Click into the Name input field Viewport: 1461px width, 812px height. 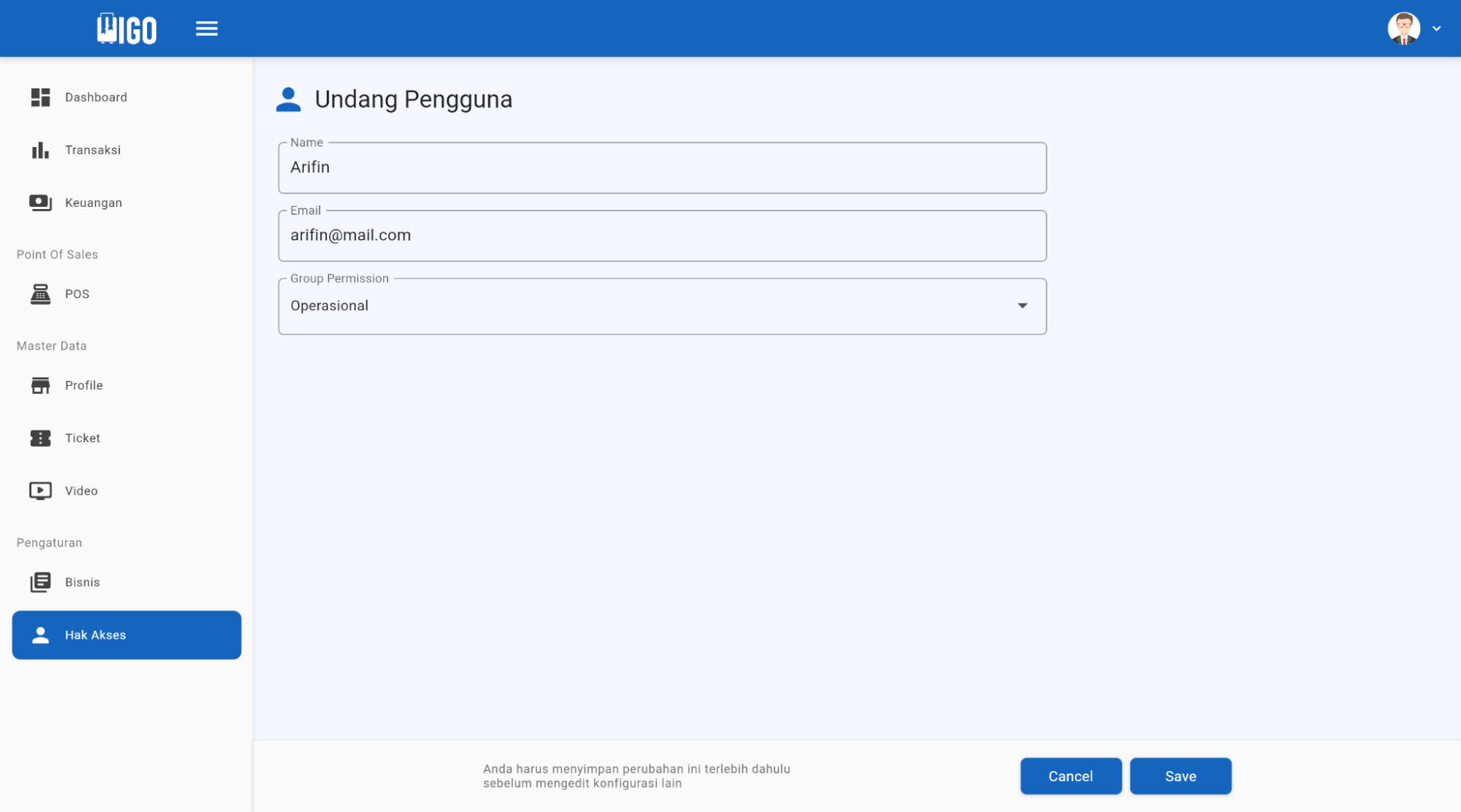(661, 167)
